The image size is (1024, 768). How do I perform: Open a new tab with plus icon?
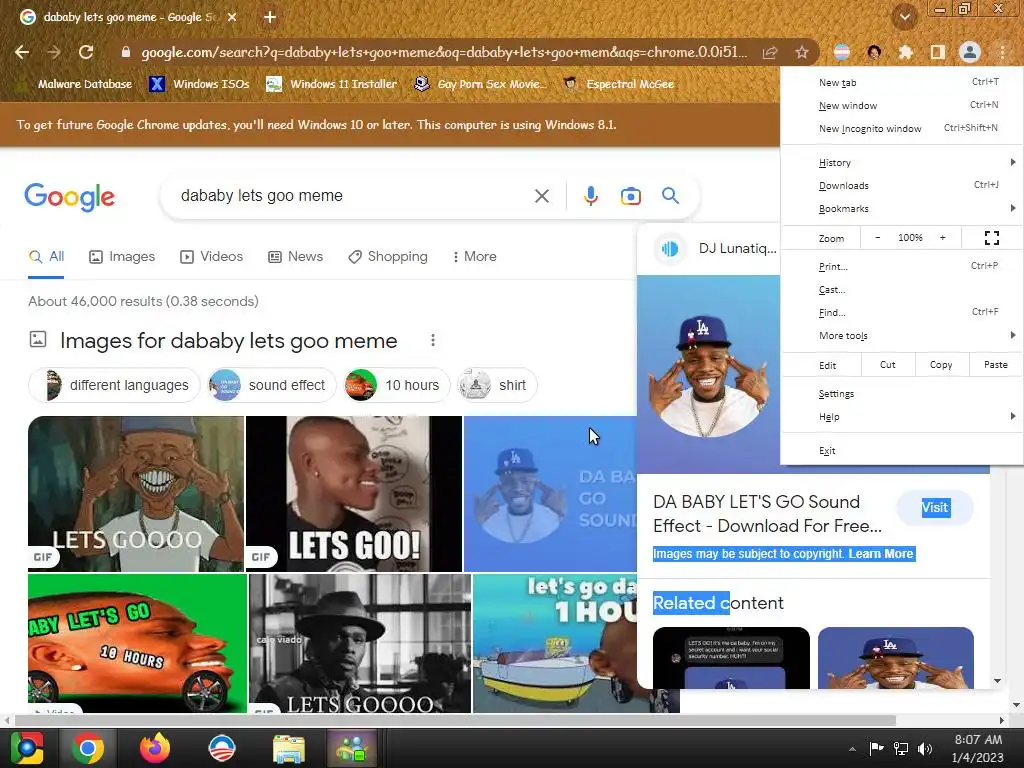[270, 17]
